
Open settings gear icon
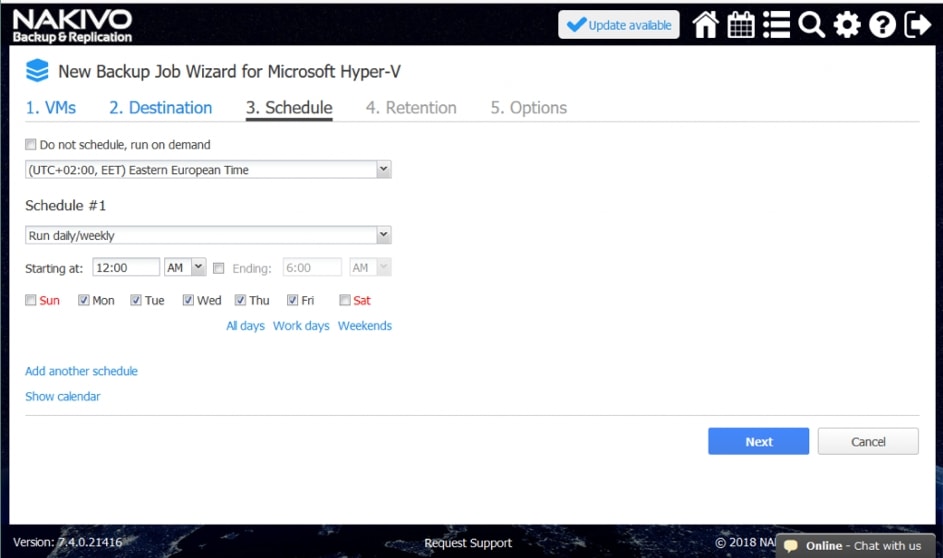coord(847,25)
